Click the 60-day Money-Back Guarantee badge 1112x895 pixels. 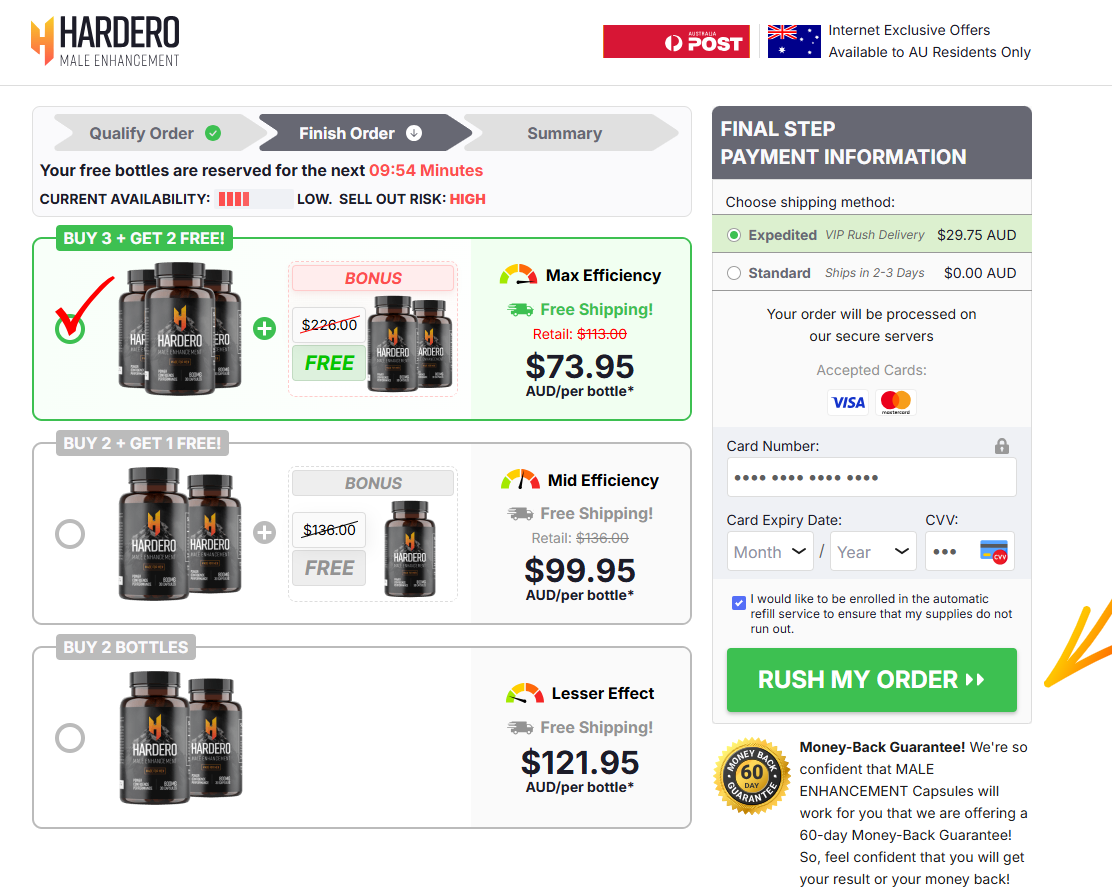point(752,776)
